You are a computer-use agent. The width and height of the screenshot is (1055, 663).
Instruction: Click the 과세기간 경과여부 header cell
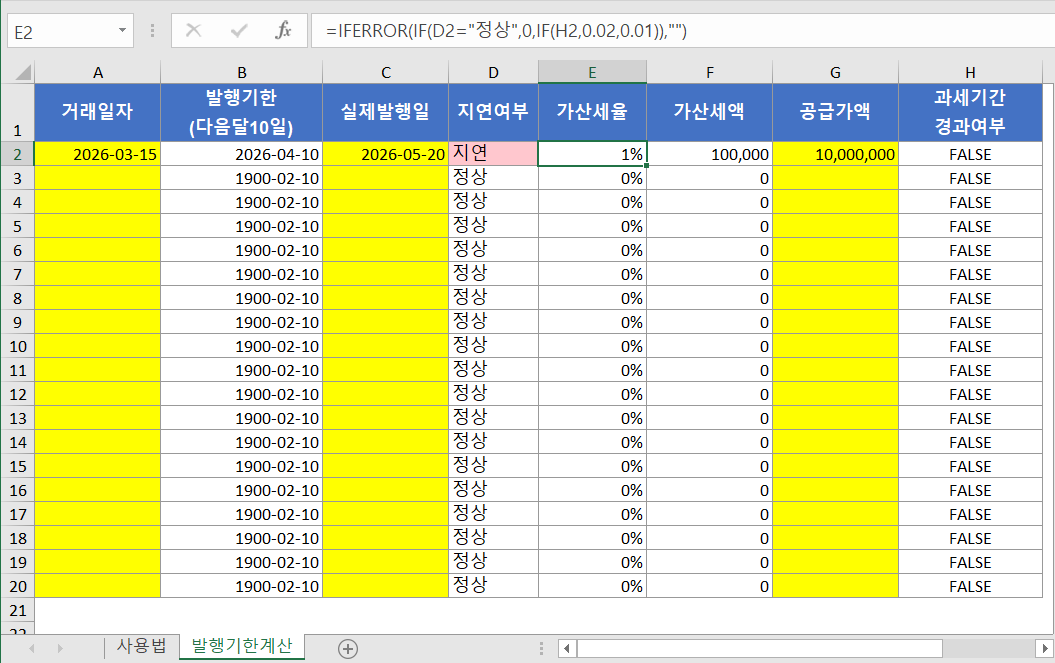(x=970, y=112)
